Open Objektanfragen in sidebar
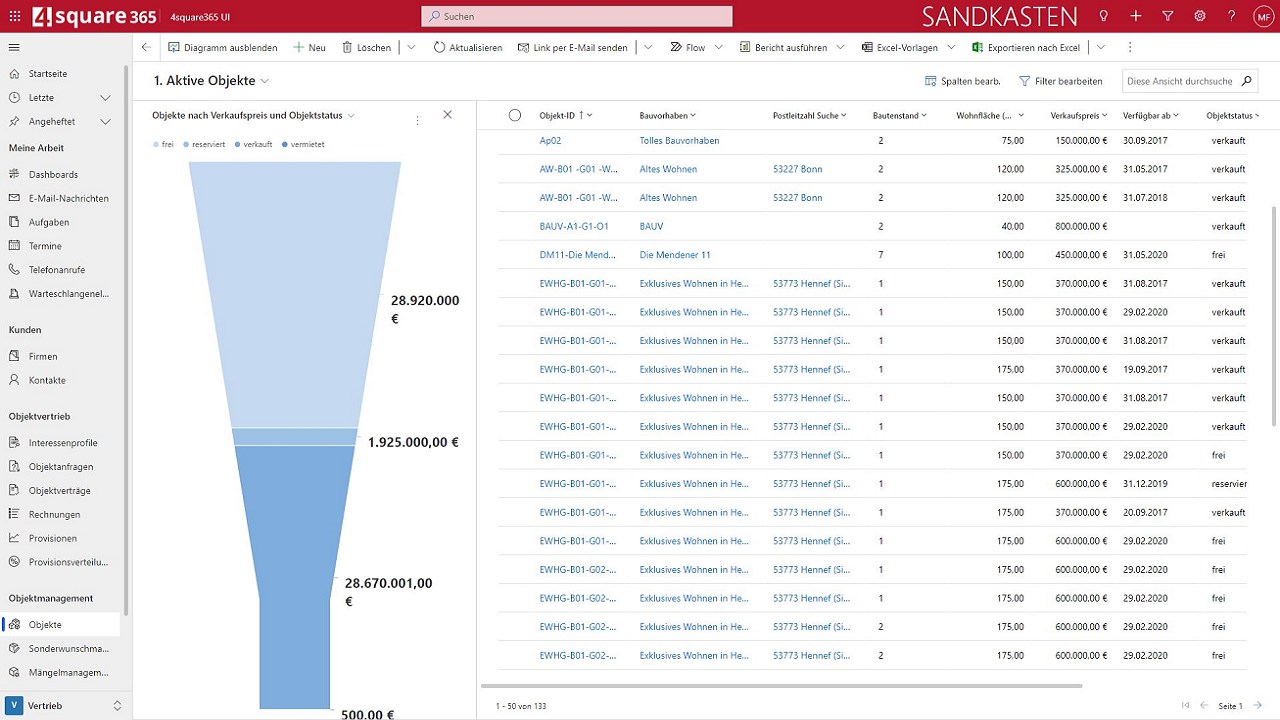Screen dimensions: 1280x720 [x=60, y=466]
